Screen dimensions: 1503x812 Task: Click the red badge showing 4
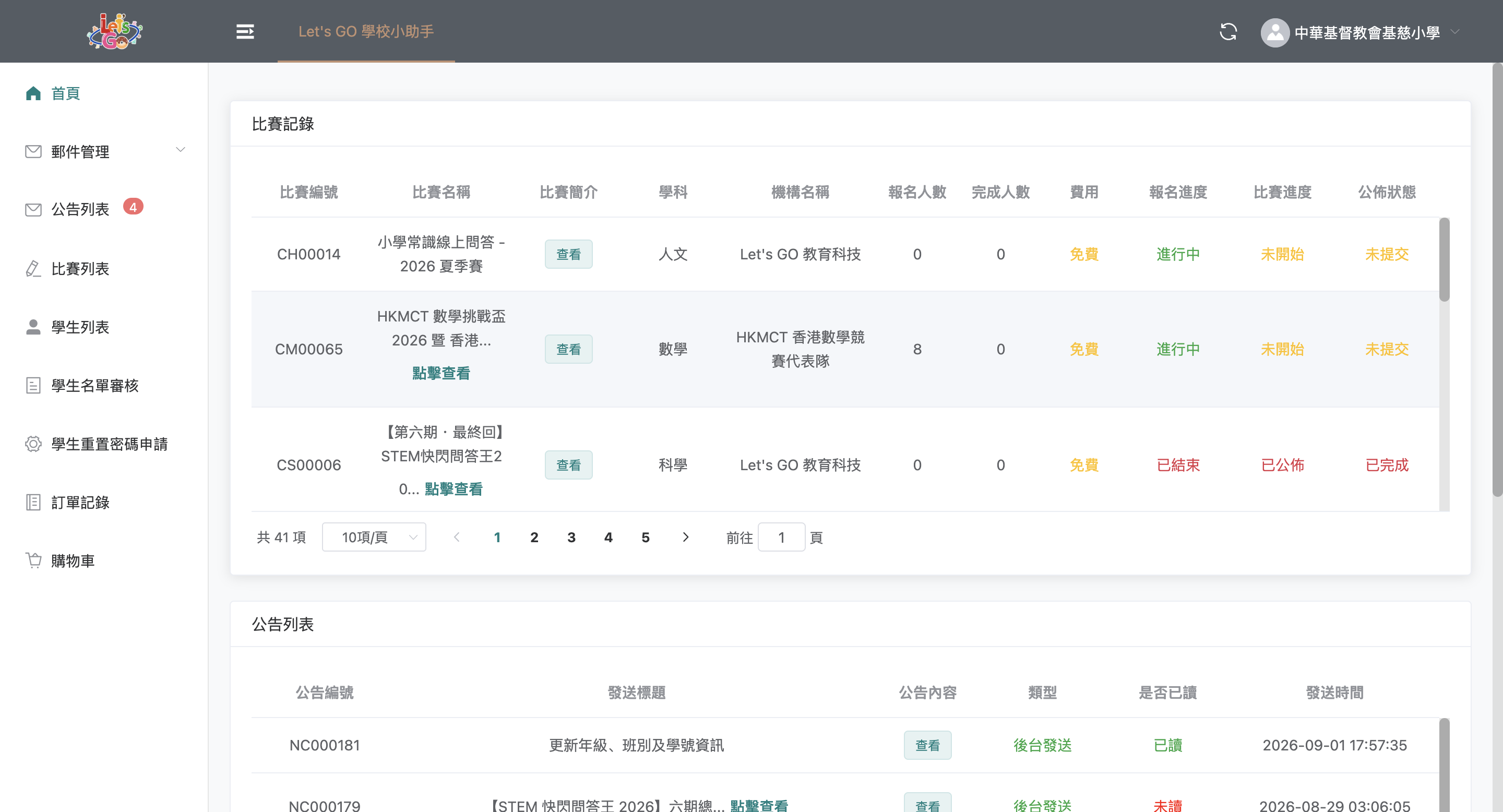pos(133,207)
